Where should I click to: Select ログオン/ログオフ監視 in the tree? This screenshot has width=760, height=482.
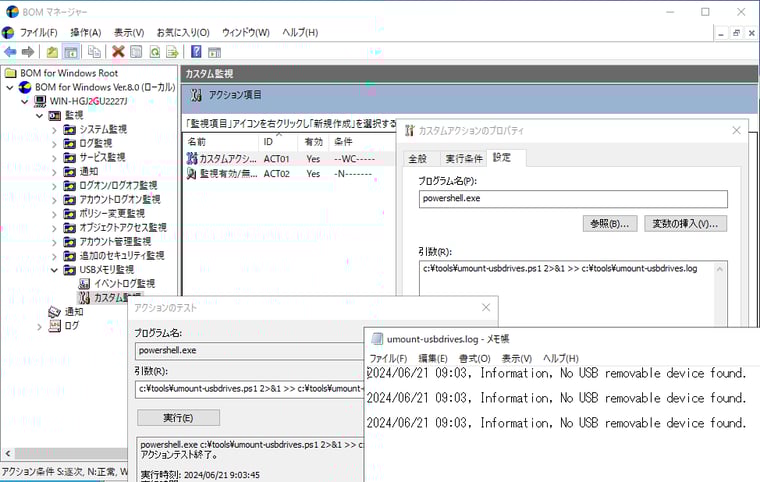tap(118, 186)
